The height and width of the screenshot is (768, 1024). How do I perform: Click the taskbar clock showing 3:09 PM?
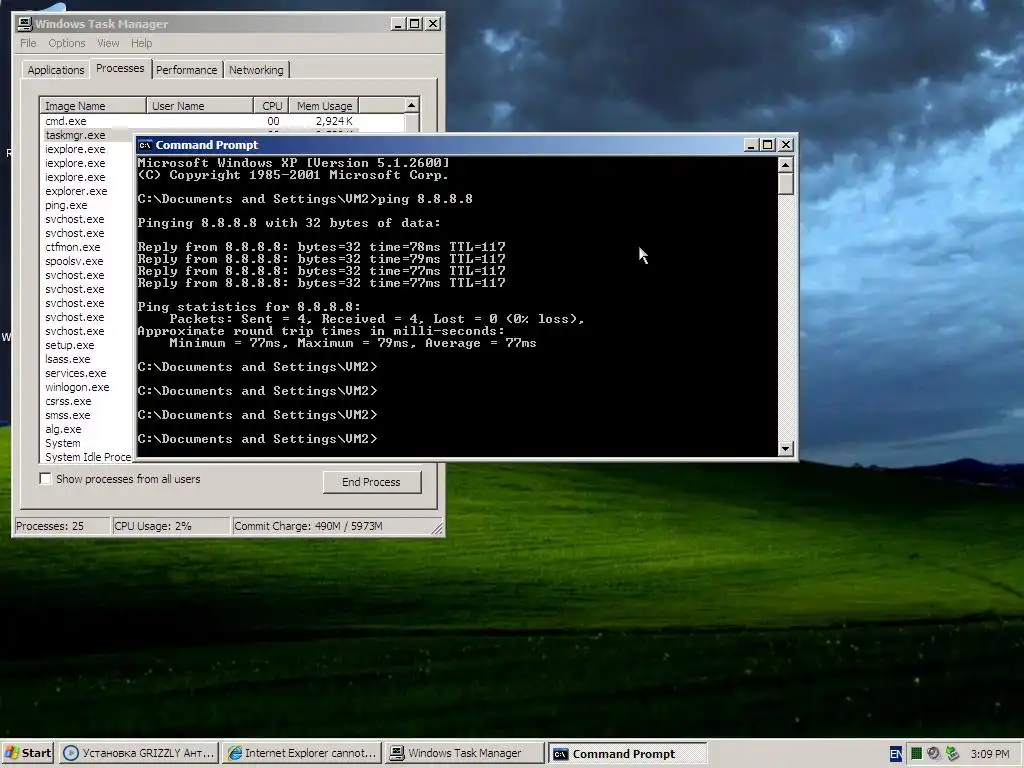[990, 754]
